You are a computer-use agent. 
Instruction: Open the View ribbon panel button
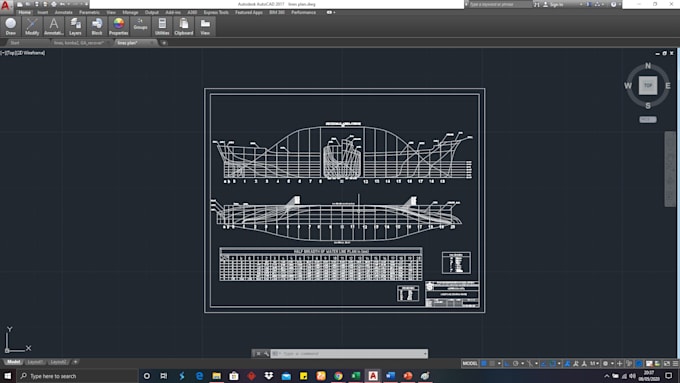coord(205,26)
